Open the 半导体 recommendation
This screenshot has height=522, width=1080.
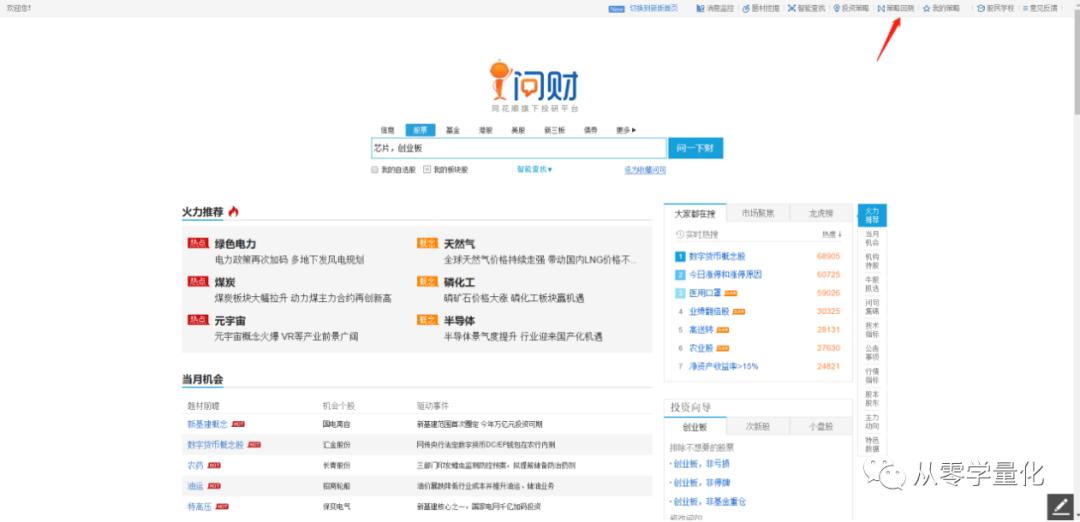(459, 321)
